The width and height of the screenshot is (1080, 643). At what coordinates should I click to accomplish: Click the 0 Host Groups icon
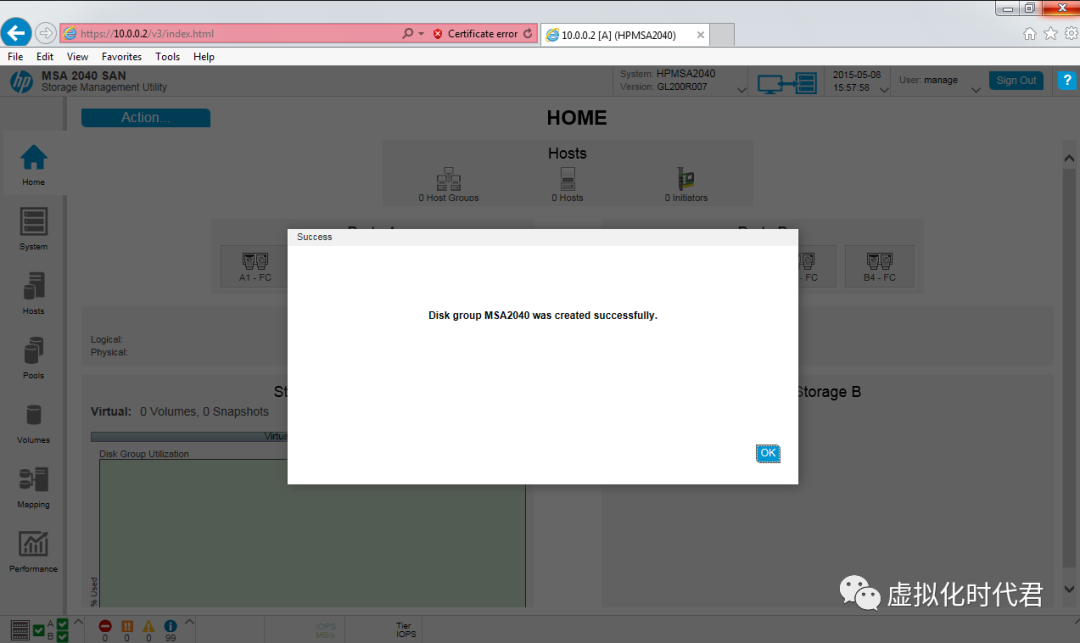click(x=448, y=179)
